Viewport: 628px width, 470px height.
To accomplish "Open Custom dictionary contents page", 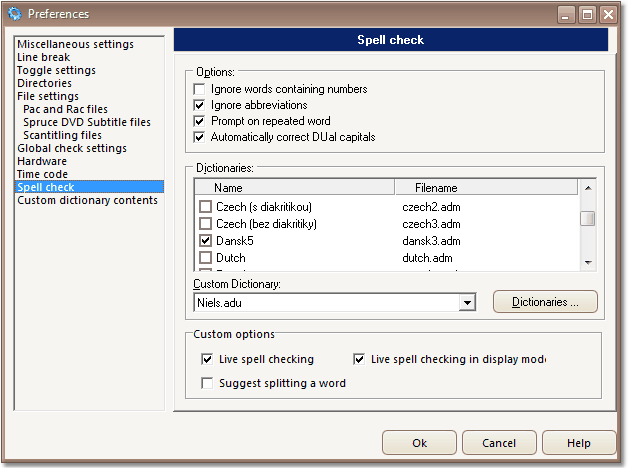I will pos(87,200).
